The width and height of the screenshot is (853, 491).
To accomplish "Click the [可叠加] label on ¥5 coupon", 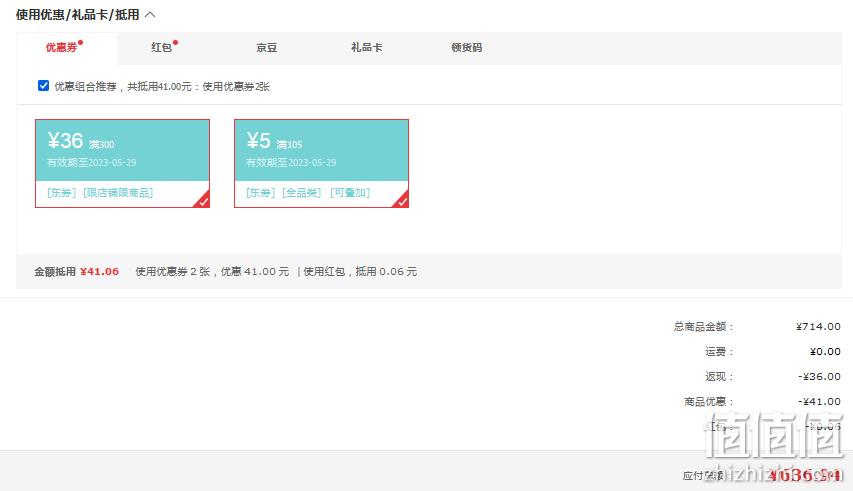I will click(350, 192).
